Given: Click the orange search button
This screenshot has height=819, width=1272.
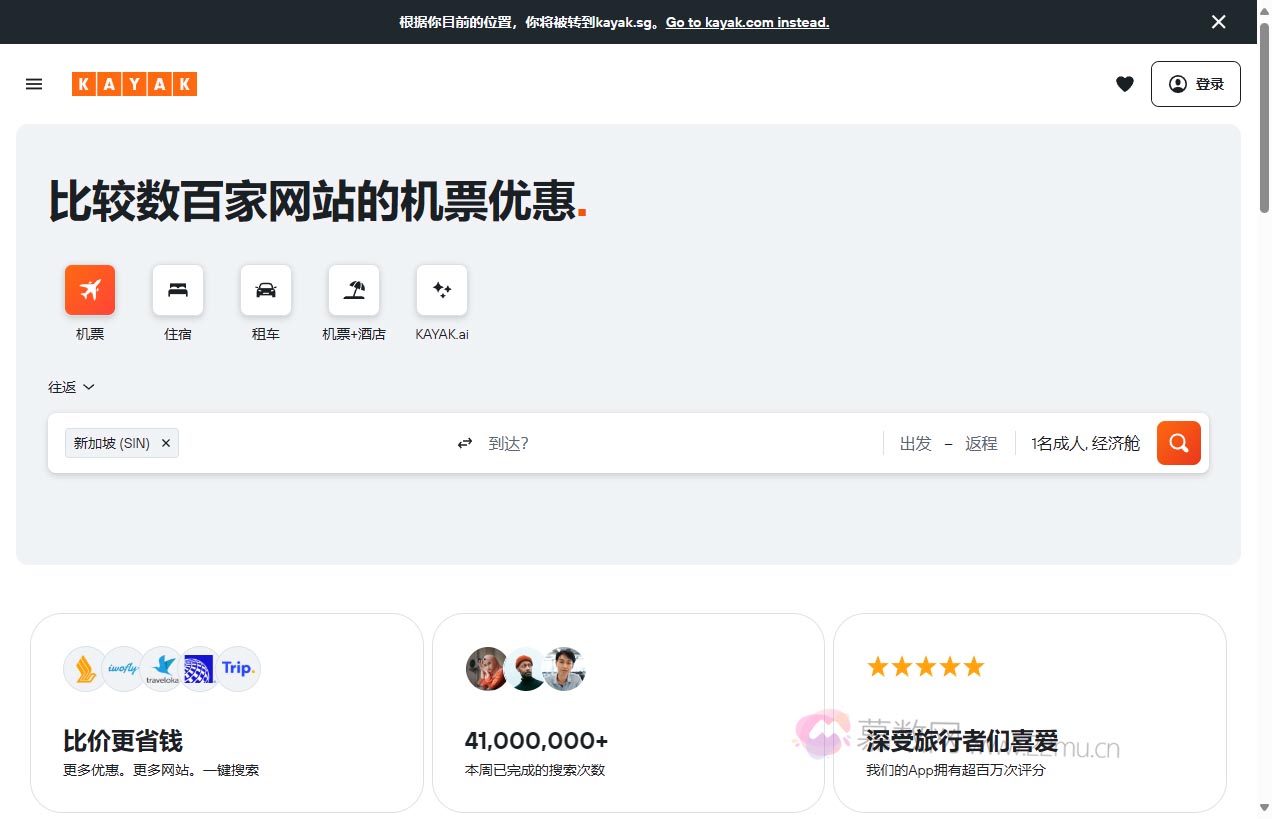Looking at the screenshot, I should pos(1179,443).
